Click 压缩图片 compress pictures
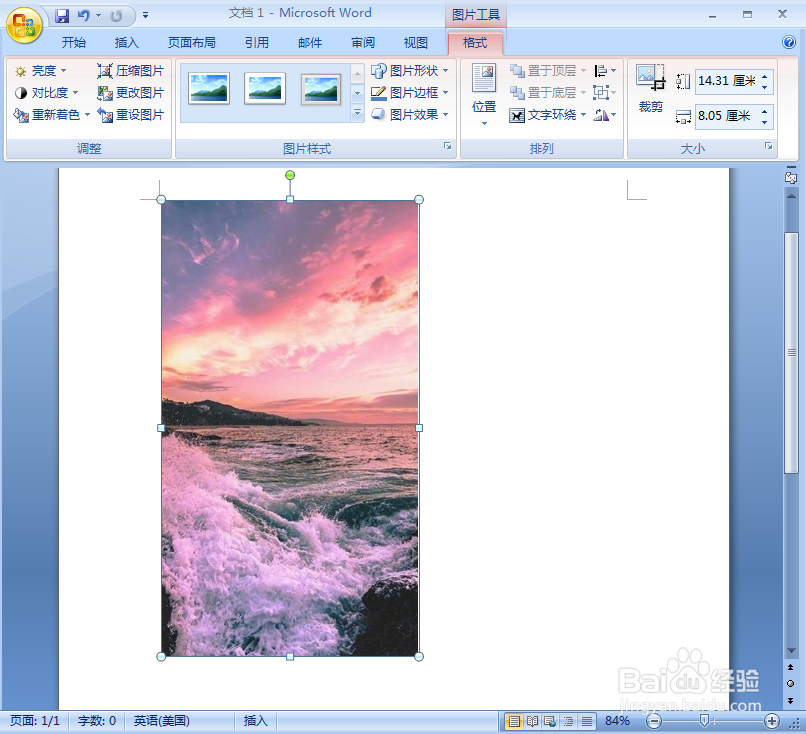The image size is (806, 734). [131, 71]
